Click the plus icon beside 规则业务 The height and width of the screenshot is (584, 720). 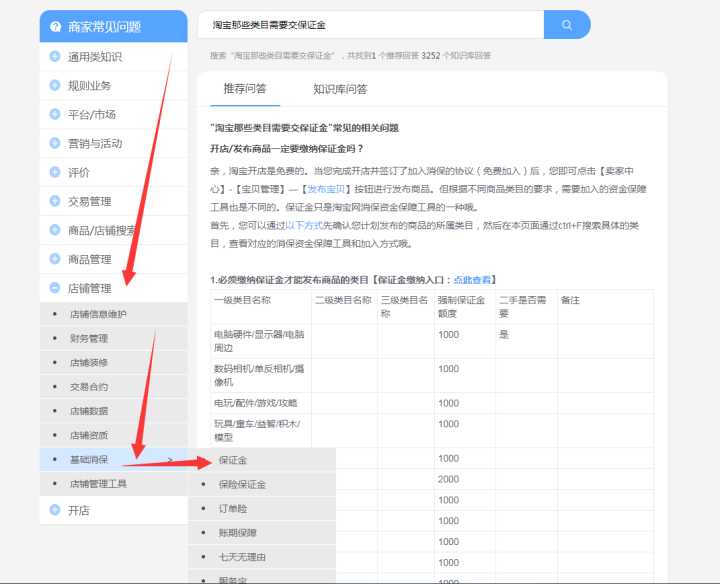coord(55,86)
